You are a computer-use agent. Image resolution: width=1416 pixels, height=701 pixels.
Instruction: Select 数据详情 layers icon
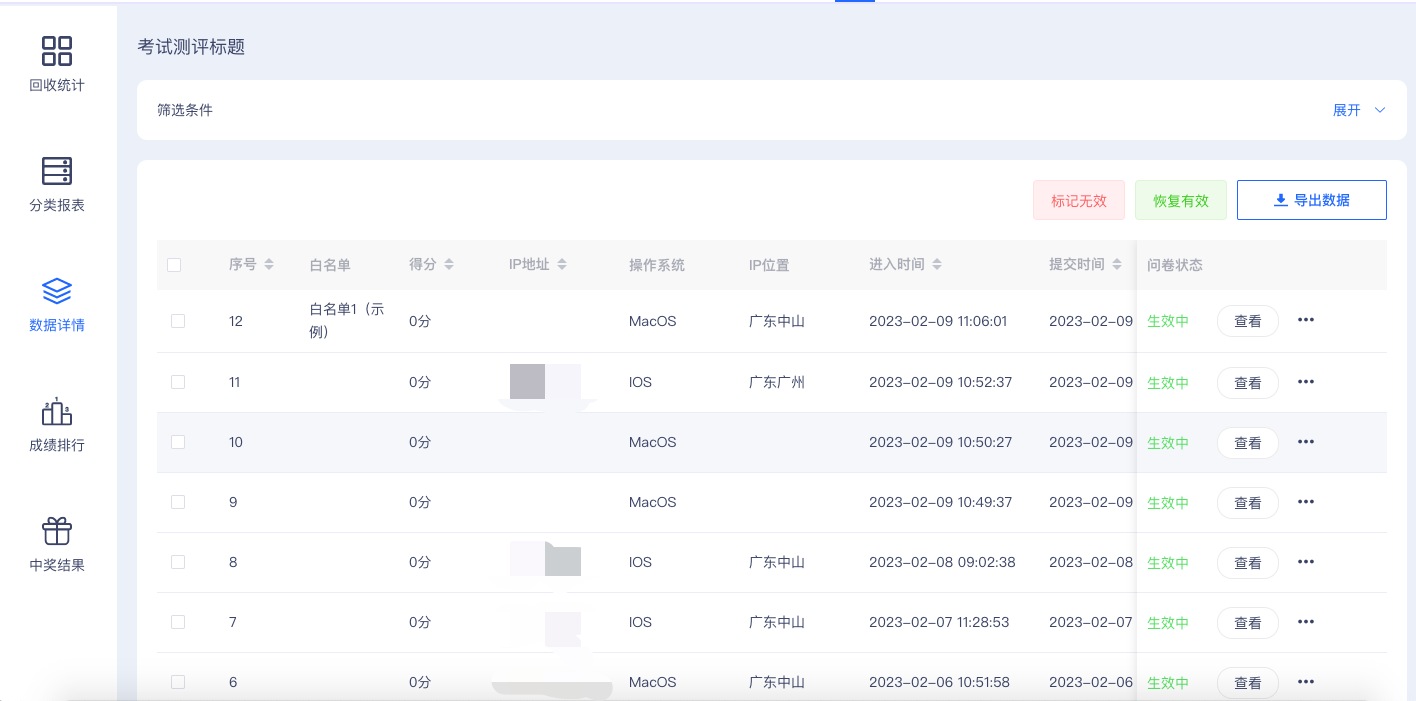(x=57, y=291)
